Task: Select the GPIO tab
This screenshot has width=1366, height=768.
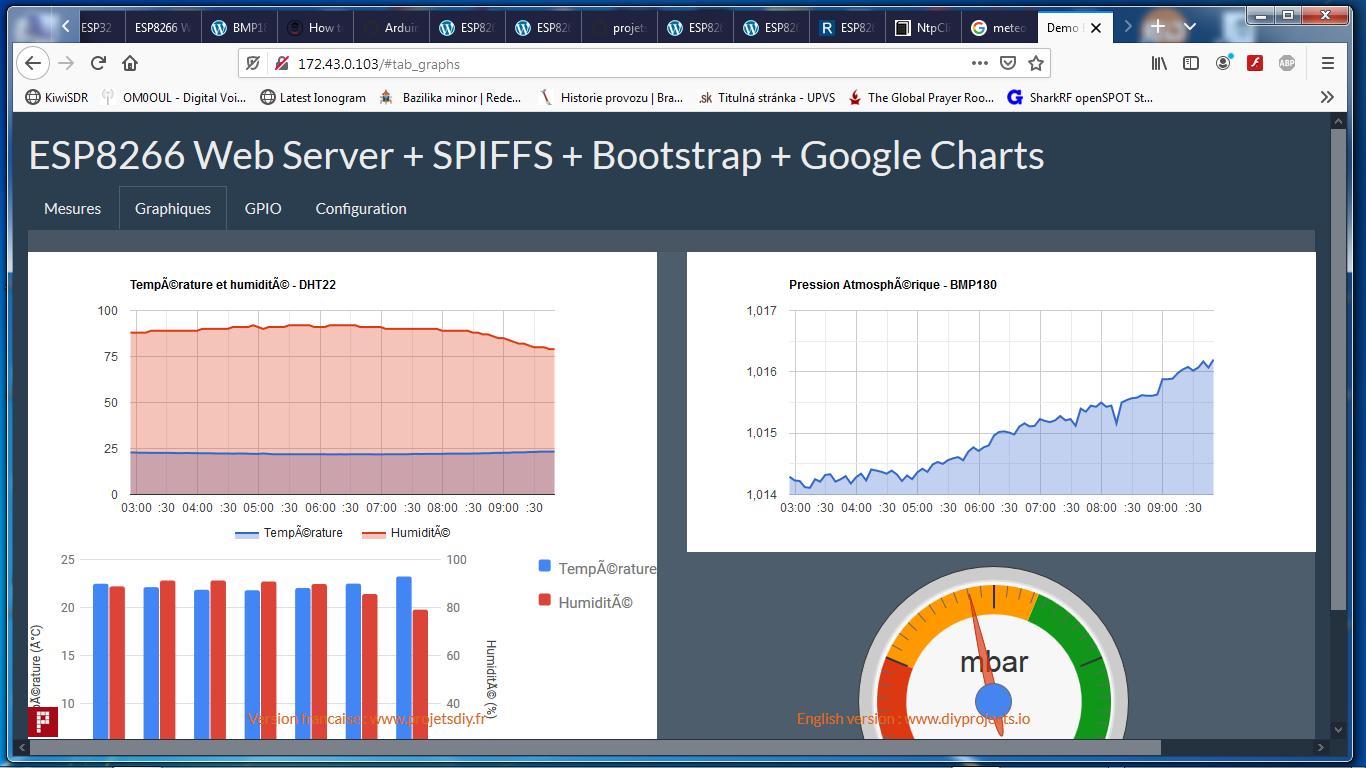Action: pos(263,208)
